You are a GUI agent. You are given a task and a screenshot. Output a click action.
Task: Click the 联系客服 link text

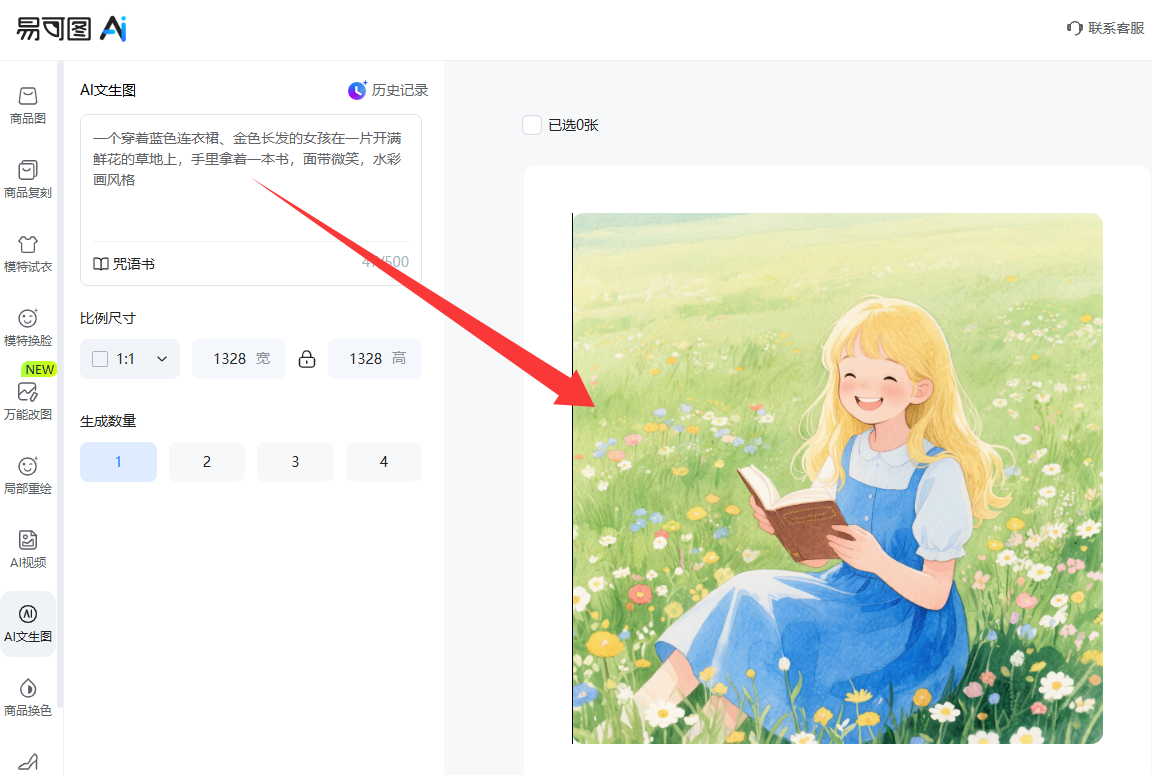point(1116,28)
